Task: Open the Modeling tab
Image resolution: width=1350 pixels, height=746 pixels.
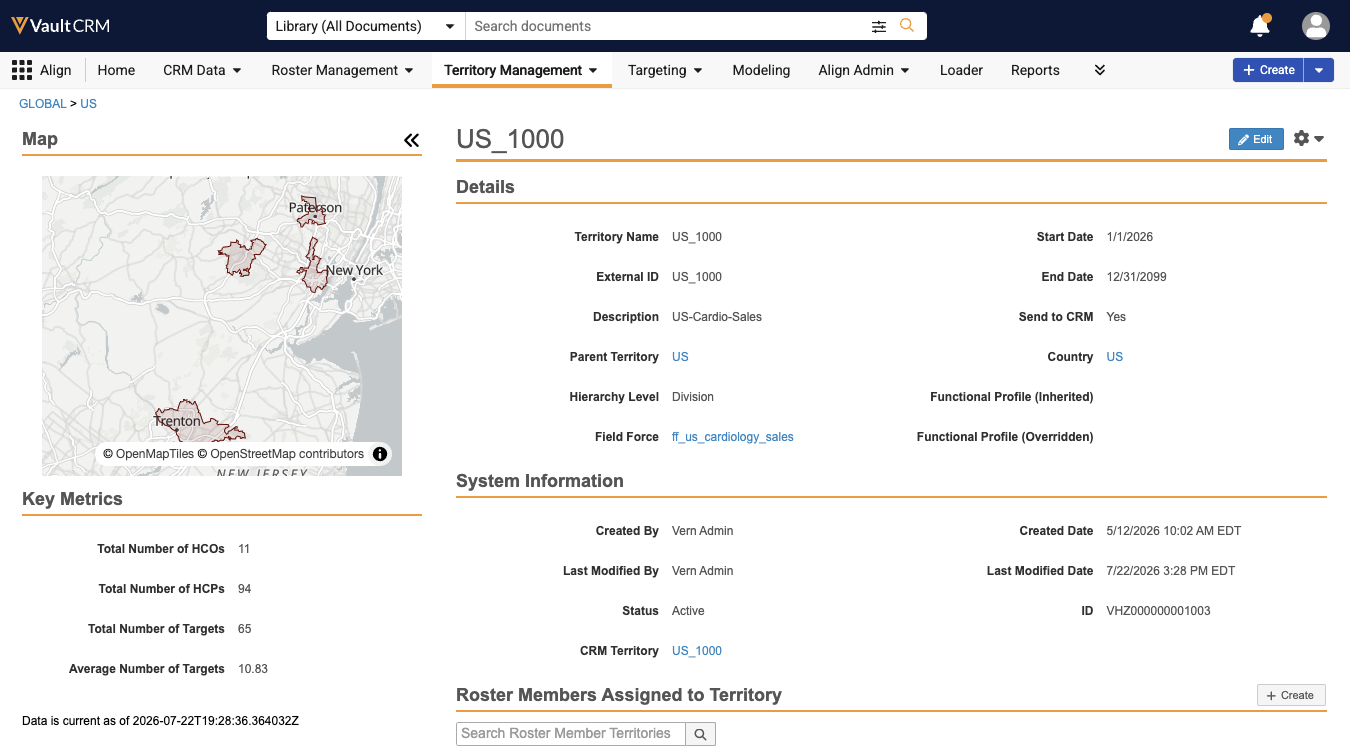Action: point(761,70)
